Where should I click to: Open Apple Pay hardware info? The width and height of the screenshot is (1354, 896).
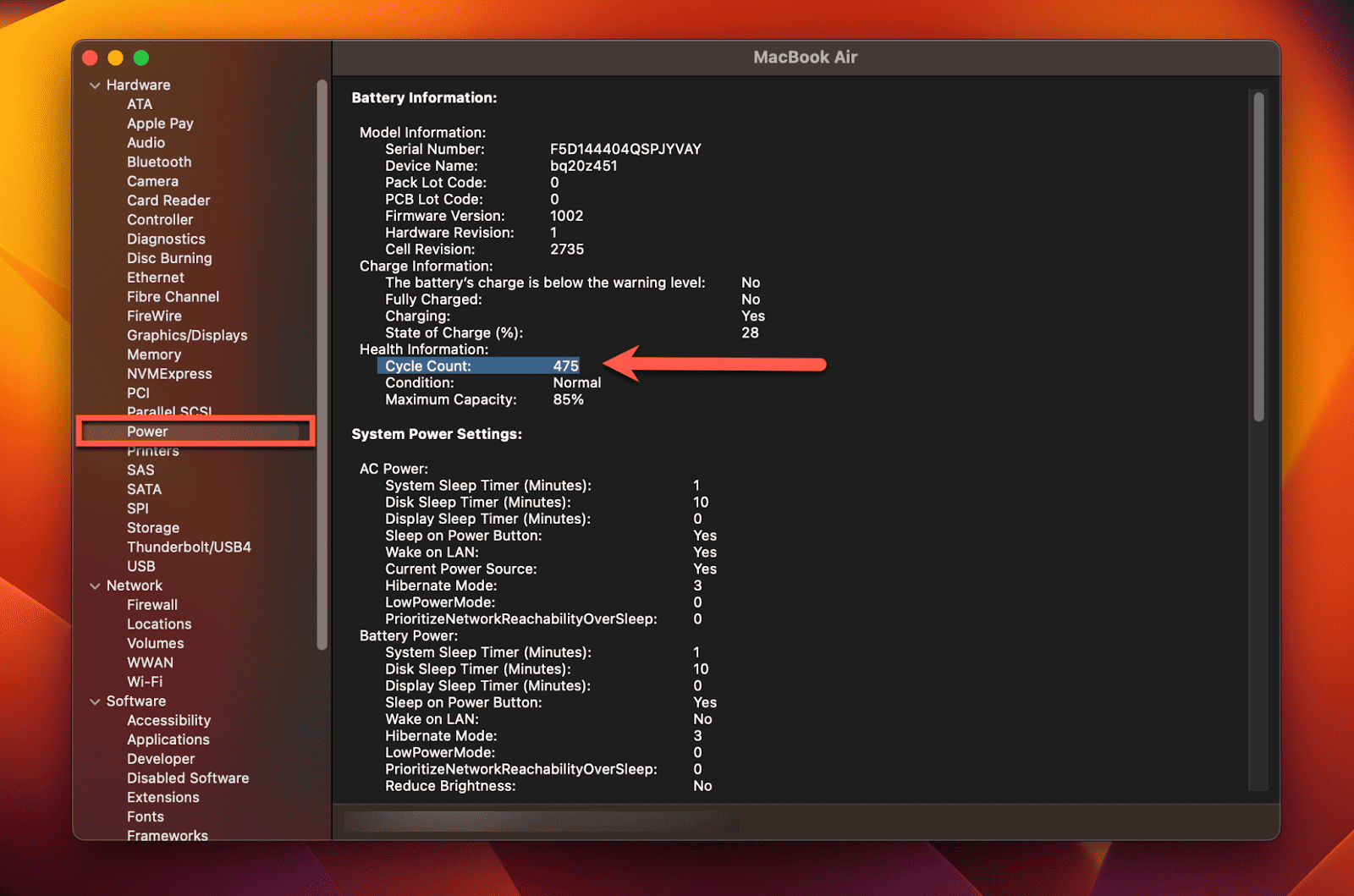[x=160, y=124]
